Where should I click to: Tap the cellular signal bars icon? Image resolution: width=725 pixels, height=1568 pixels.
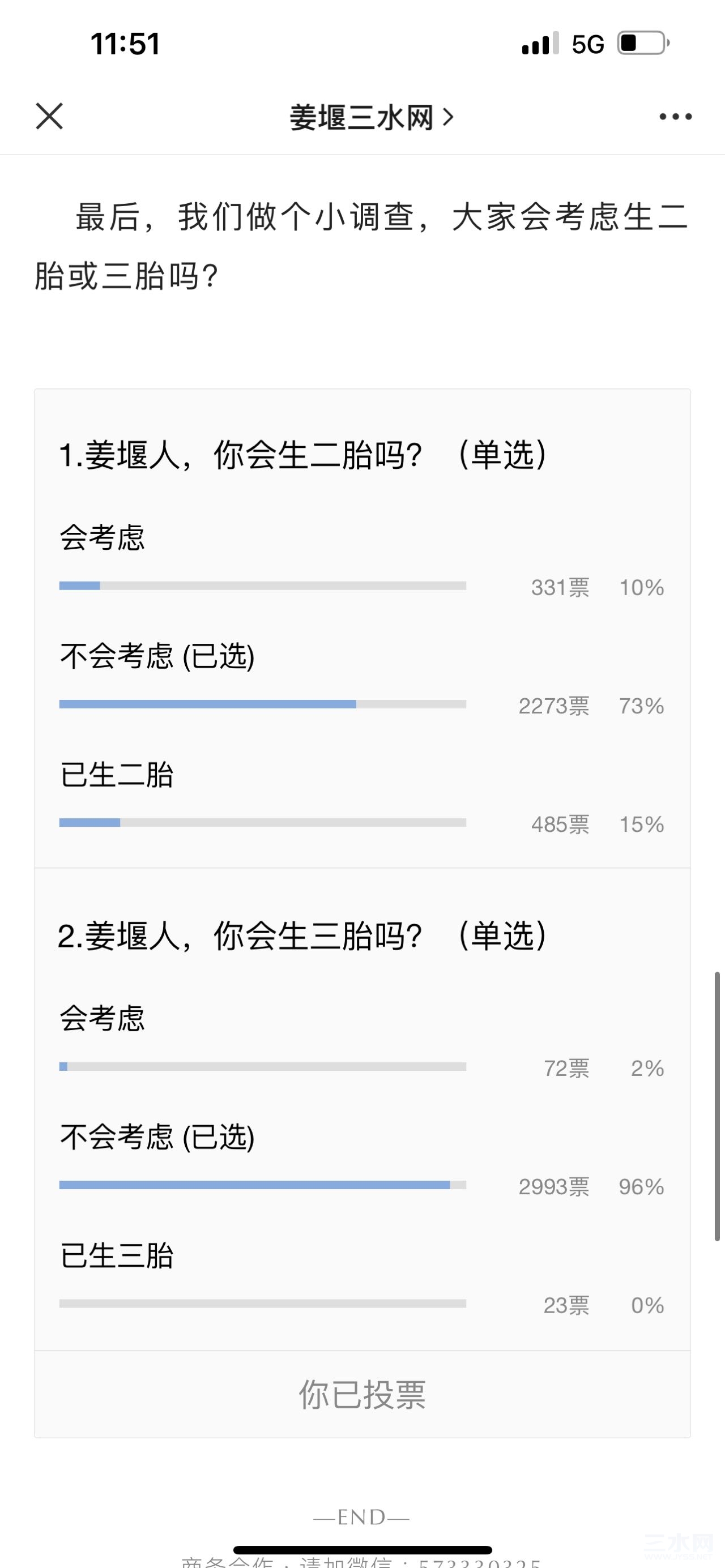point(540,44)
